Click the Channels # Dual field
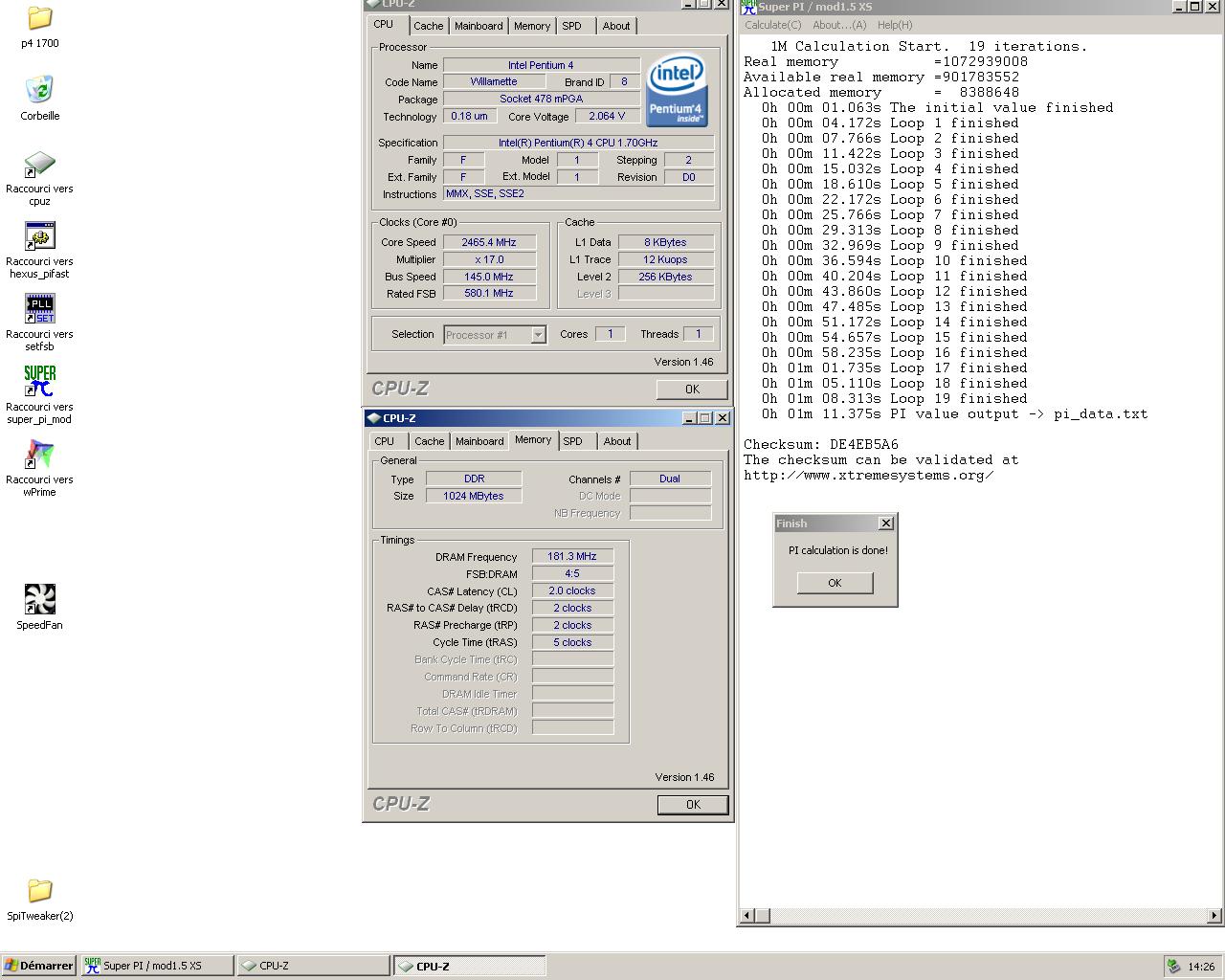Screen dimensions: 1225x980 (x=670, y=479)
